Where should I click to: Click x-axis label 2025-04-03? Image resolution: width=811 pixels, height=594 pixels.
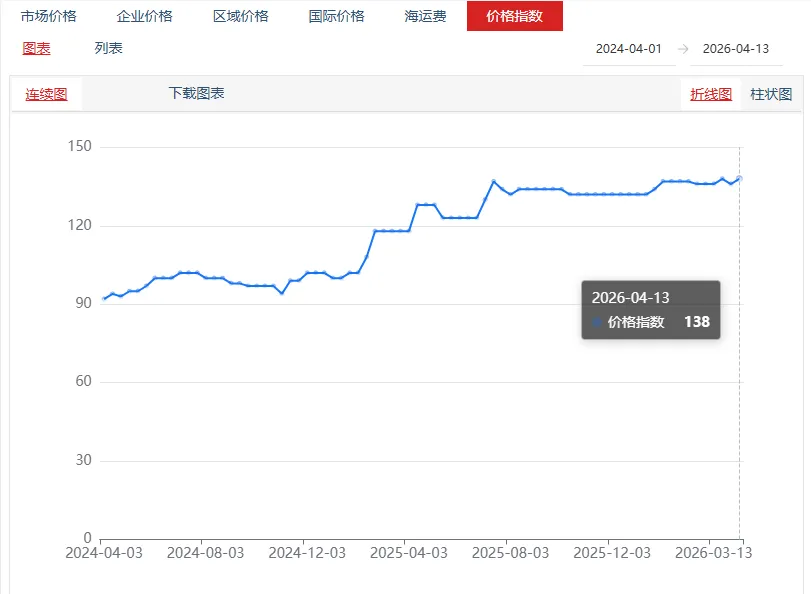pos(409,553)
